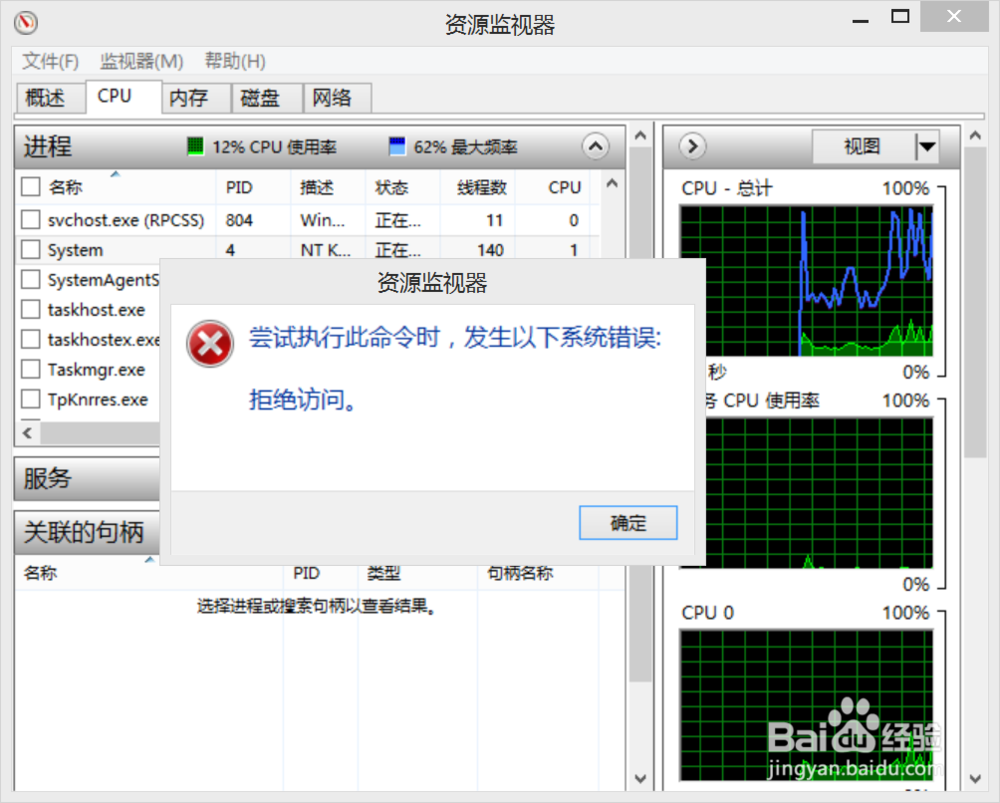Click the process list scroll-up arrow

pos(612,184)
